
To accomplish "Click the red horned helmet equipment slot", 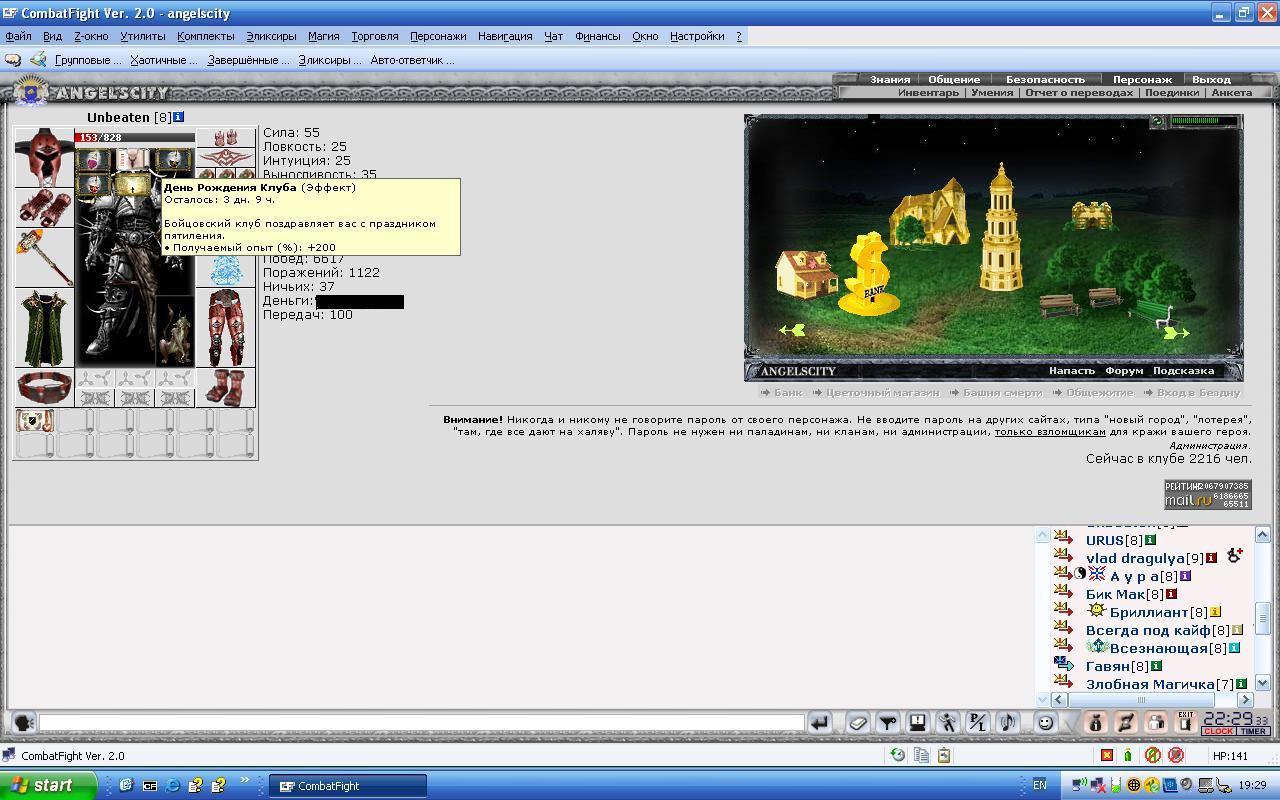I will coord(44,157).
